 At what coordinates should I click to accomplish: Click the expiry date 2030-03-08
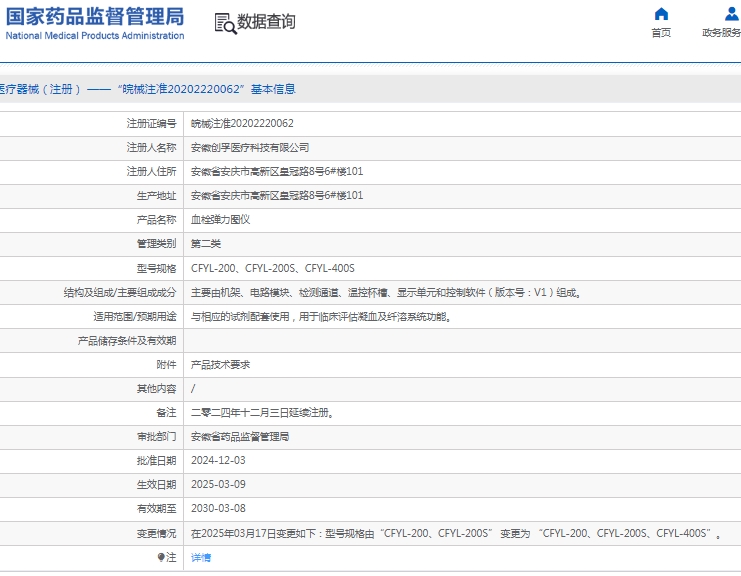[x=218, y=508]
